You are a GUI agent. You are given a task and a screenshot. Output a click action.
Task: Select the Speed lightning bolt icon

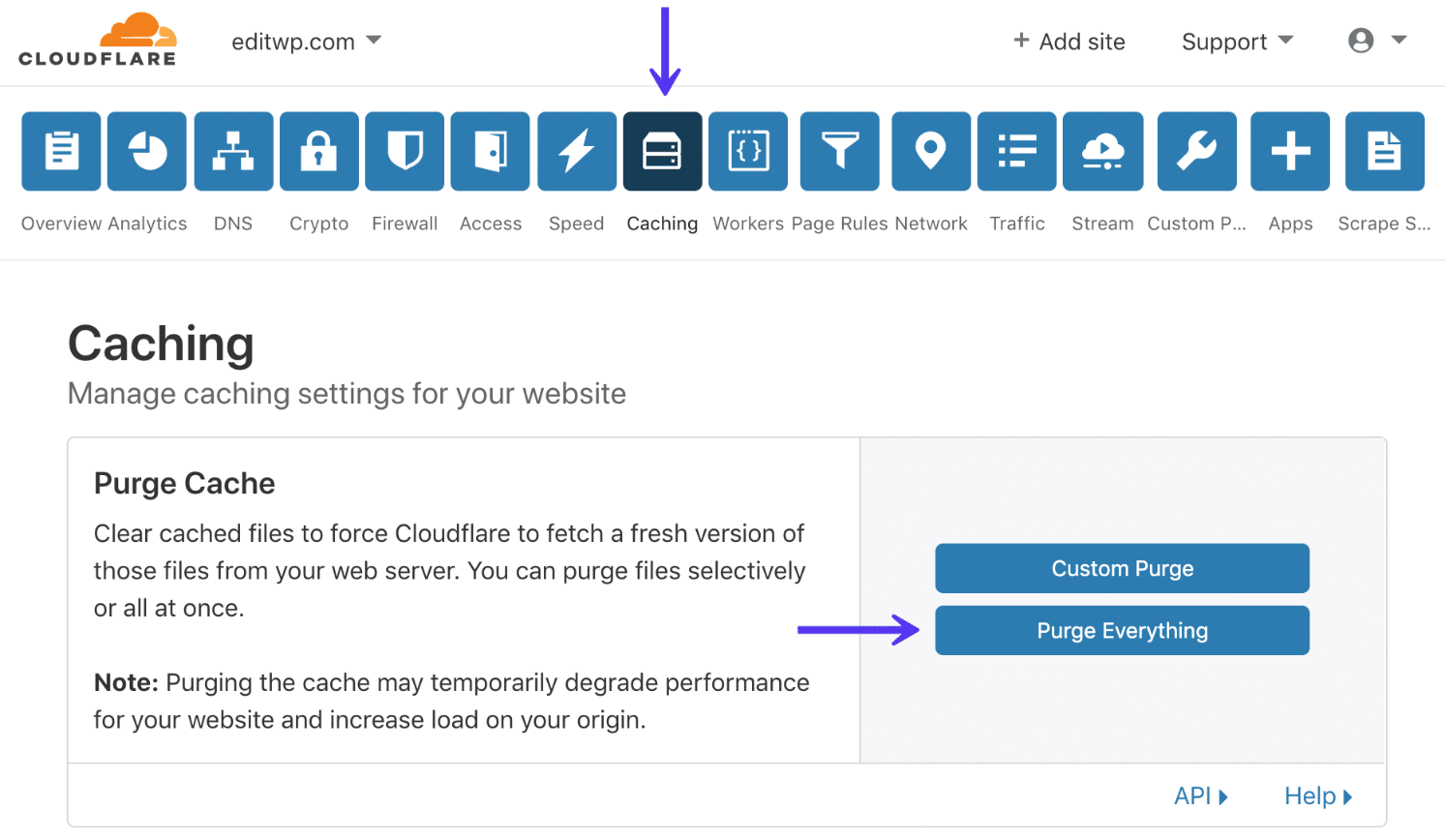click(576, 151)
